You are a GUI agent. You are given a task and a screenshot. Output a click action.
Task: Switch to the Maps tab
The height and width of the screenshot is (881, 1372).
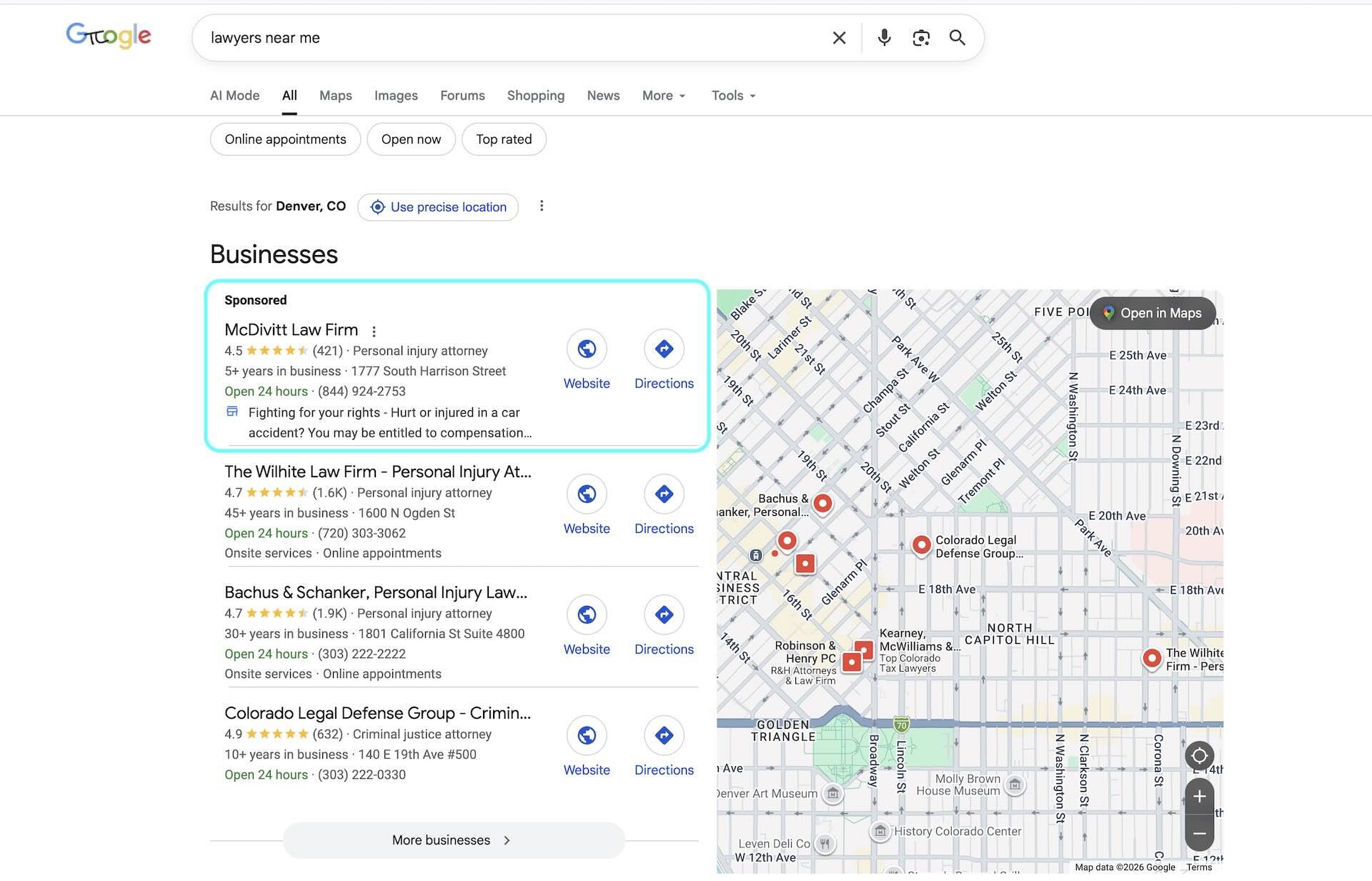[335, 95]
